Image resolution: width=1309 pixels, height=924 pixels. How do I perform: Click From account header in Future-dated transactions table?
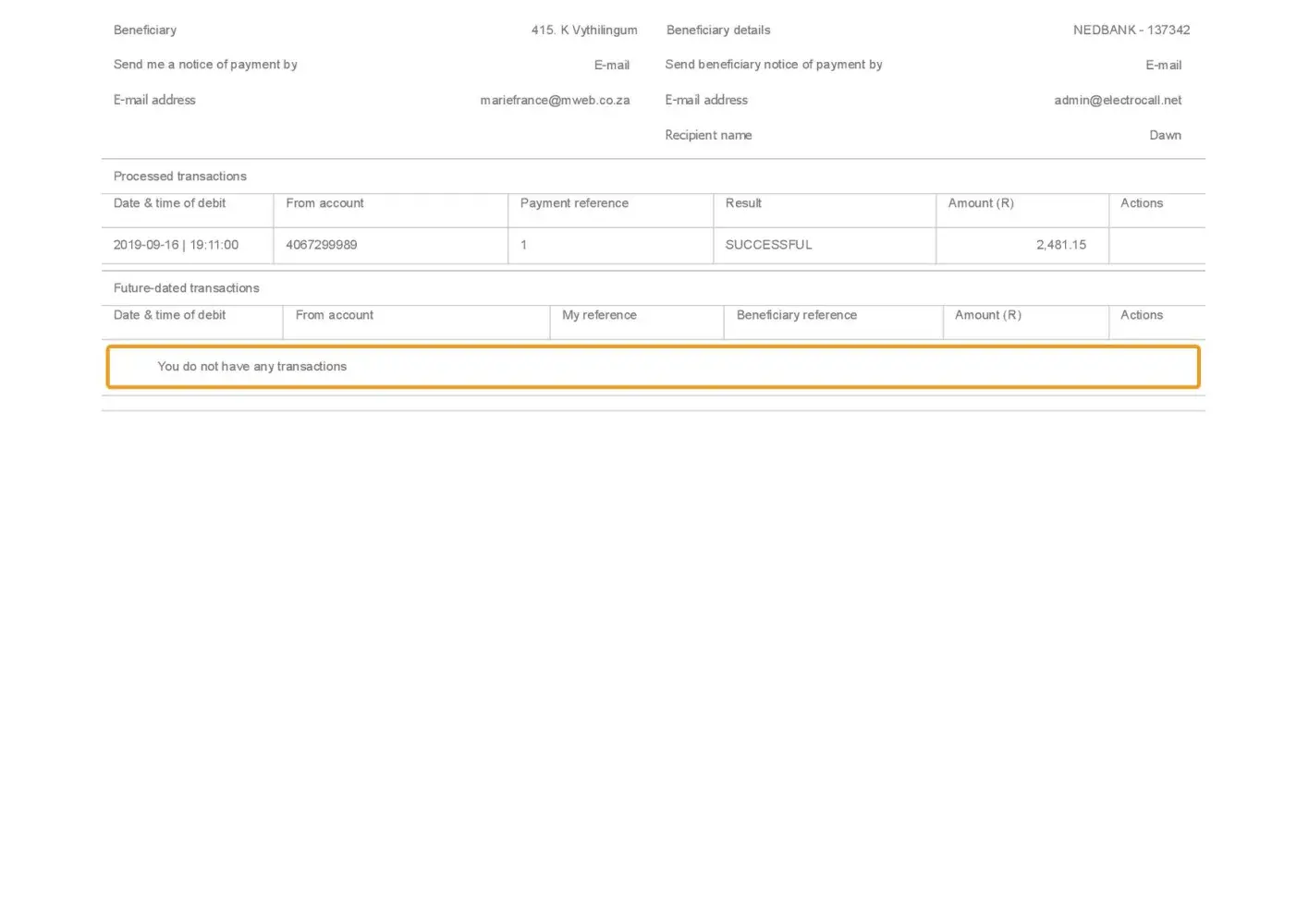[x=335, y=315]
